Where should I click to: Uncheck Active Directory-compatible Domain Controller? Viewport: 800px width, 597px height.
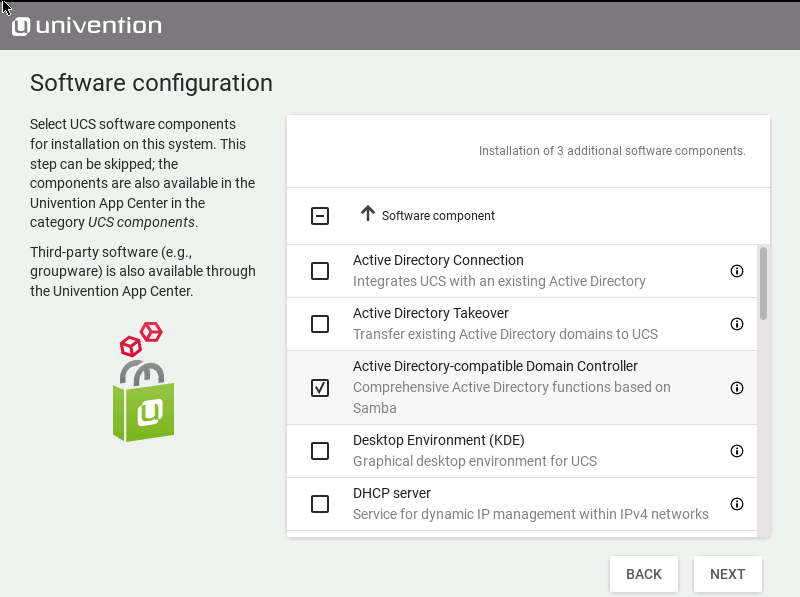[320, 388]
